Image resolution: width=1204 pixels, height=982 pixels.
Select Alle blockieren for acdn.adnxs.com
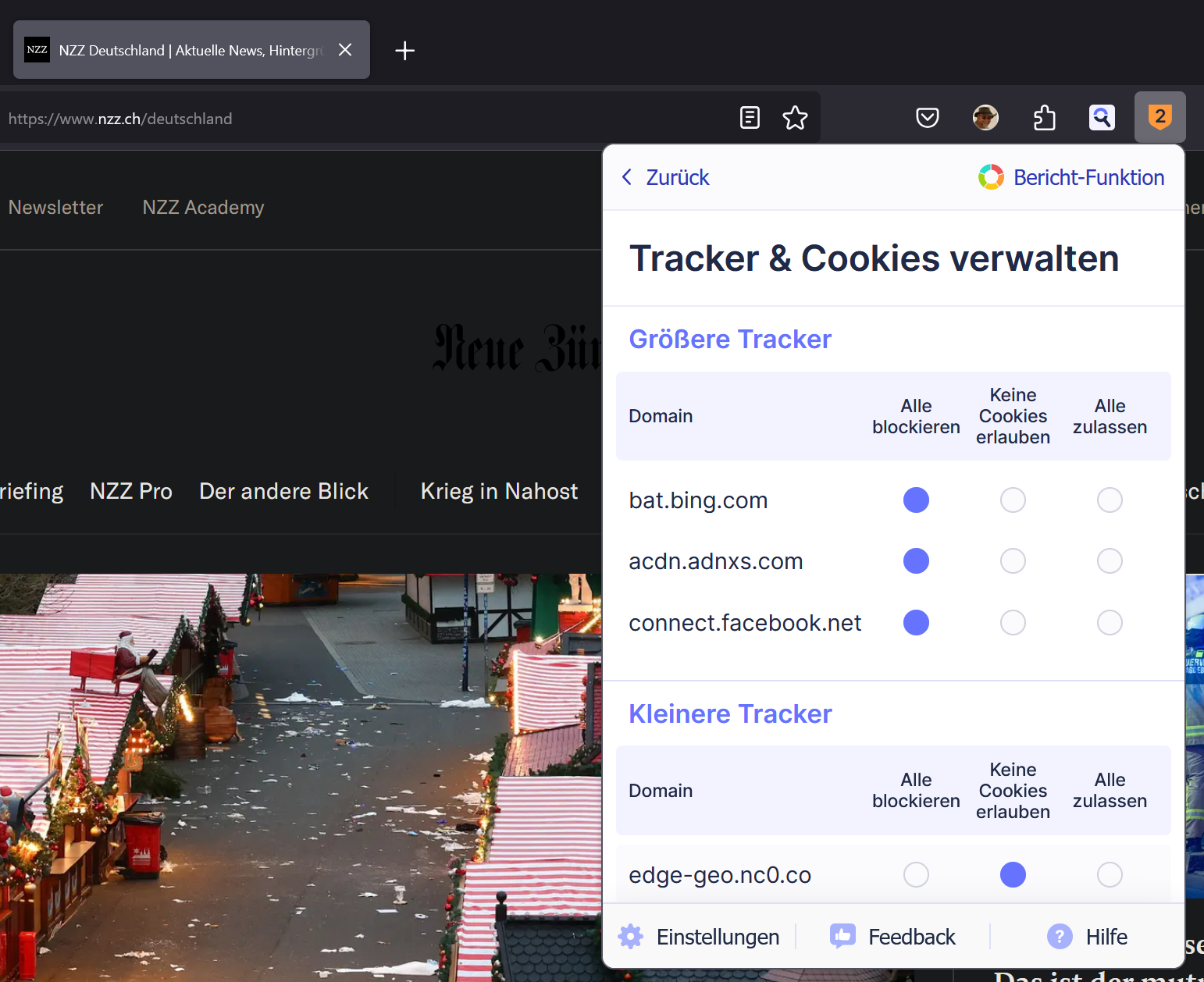click(x=916, y=560)
